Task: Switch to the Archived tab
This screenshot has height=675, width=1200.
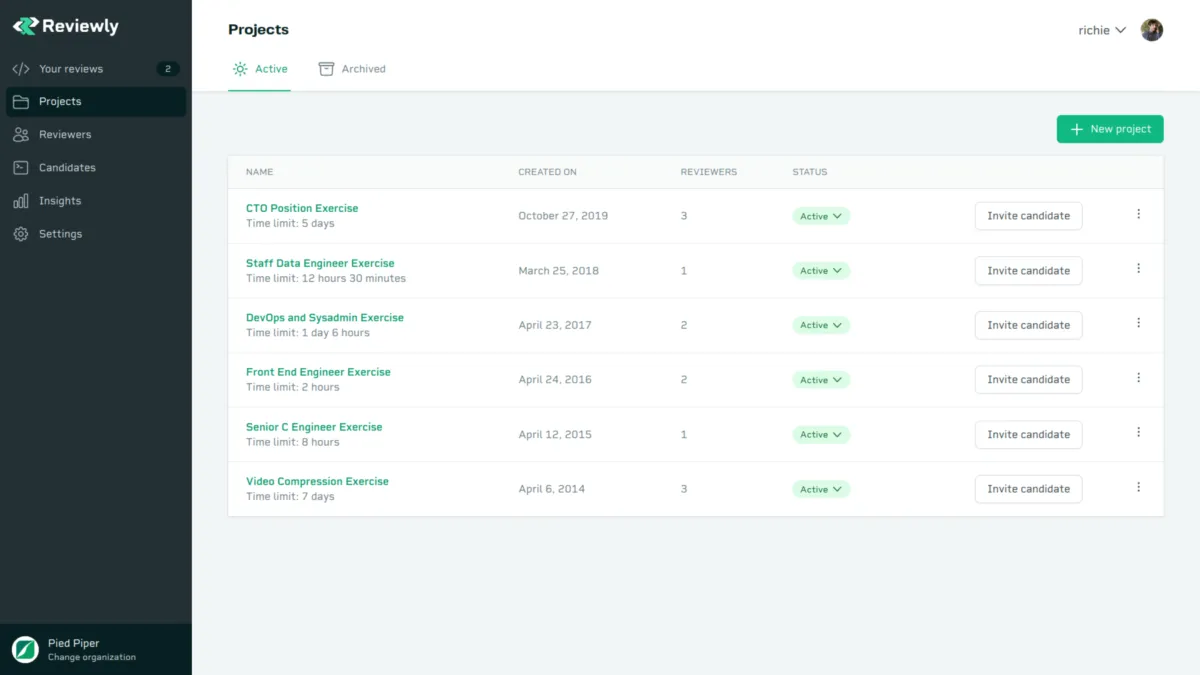Action: point(352,69)
